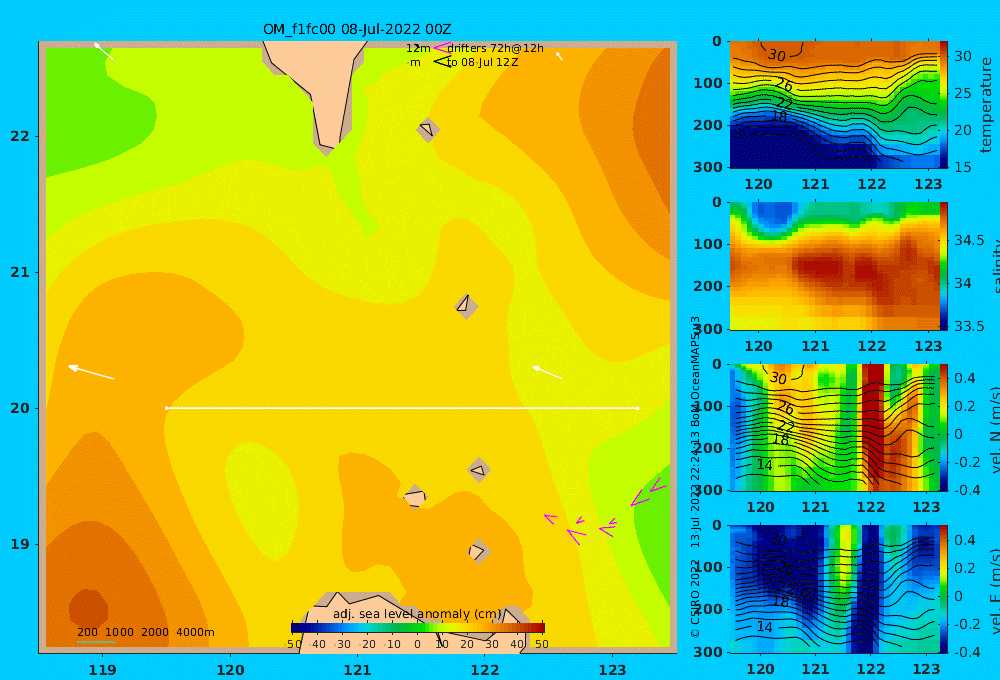Screen dimensions: 1000x680
Task: Click the small white arrow near 122.6E at the map top
Action: [x=559, y=57]
